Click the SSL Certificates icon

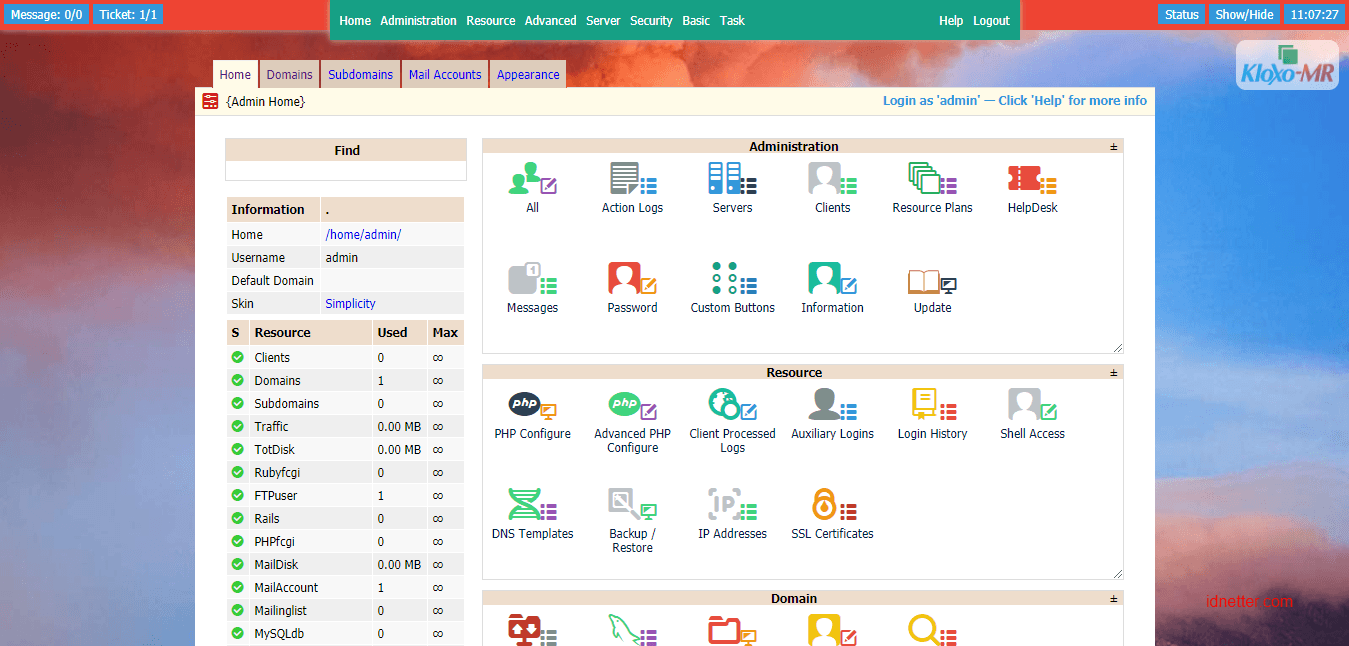point(832,506)
